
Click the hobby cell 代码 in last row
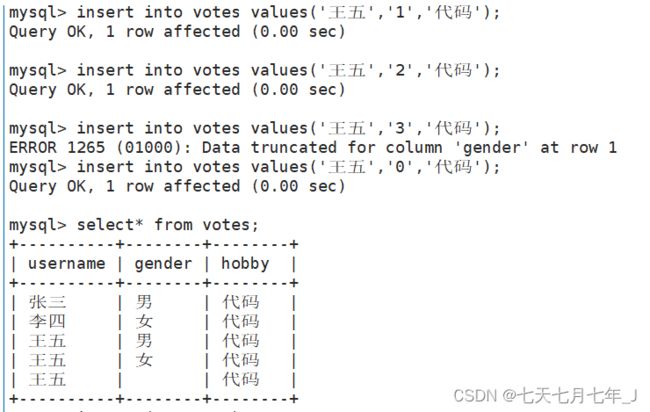pos(240,380)
